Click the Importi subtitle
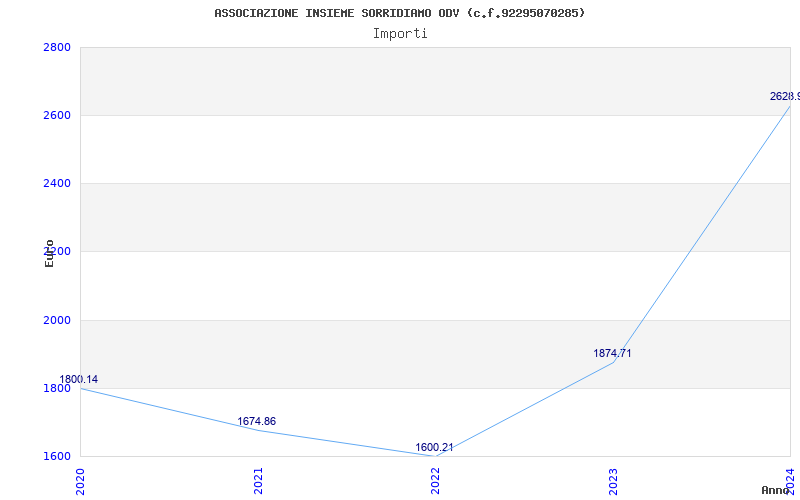 tap(400, 34)
